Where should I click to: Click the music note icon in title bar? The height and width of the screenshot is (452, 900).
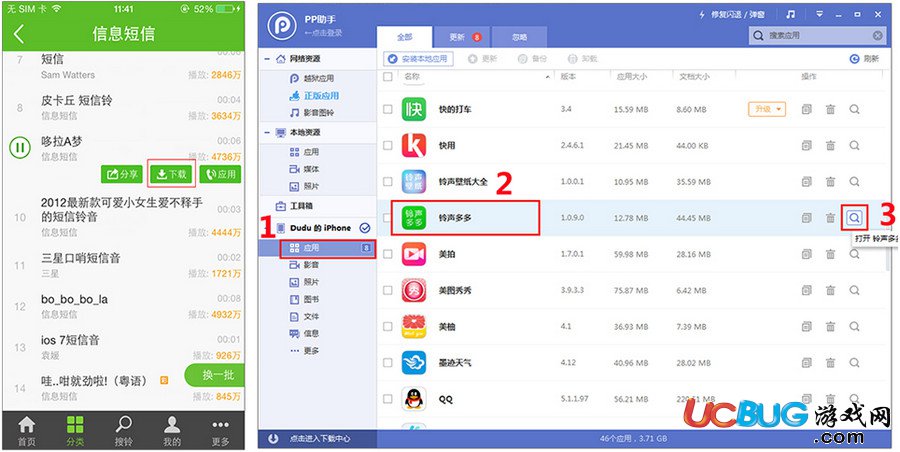[x=791, y=14]
